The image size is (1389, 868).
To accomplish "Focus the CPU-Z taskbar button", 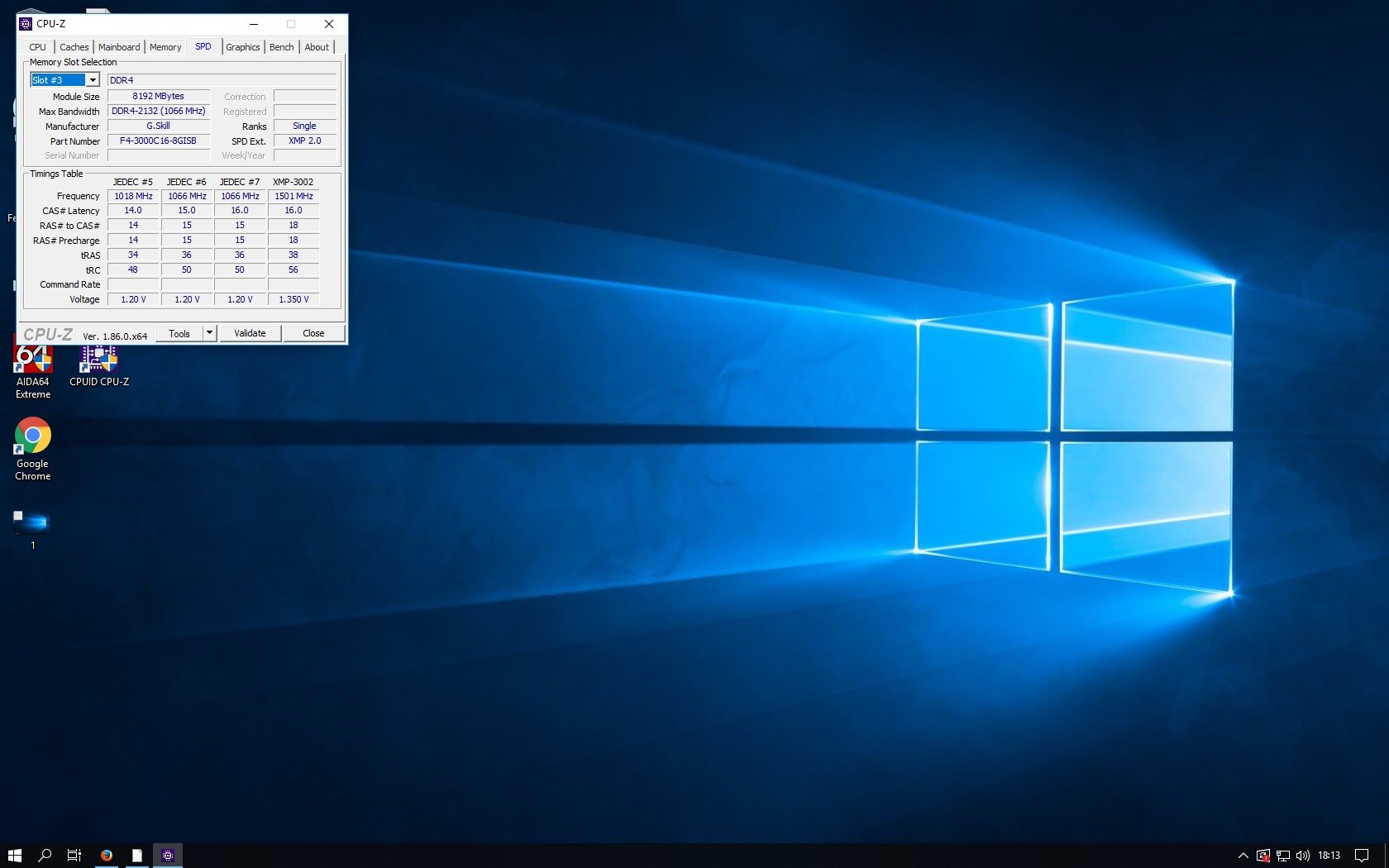I will pos(168,856).
